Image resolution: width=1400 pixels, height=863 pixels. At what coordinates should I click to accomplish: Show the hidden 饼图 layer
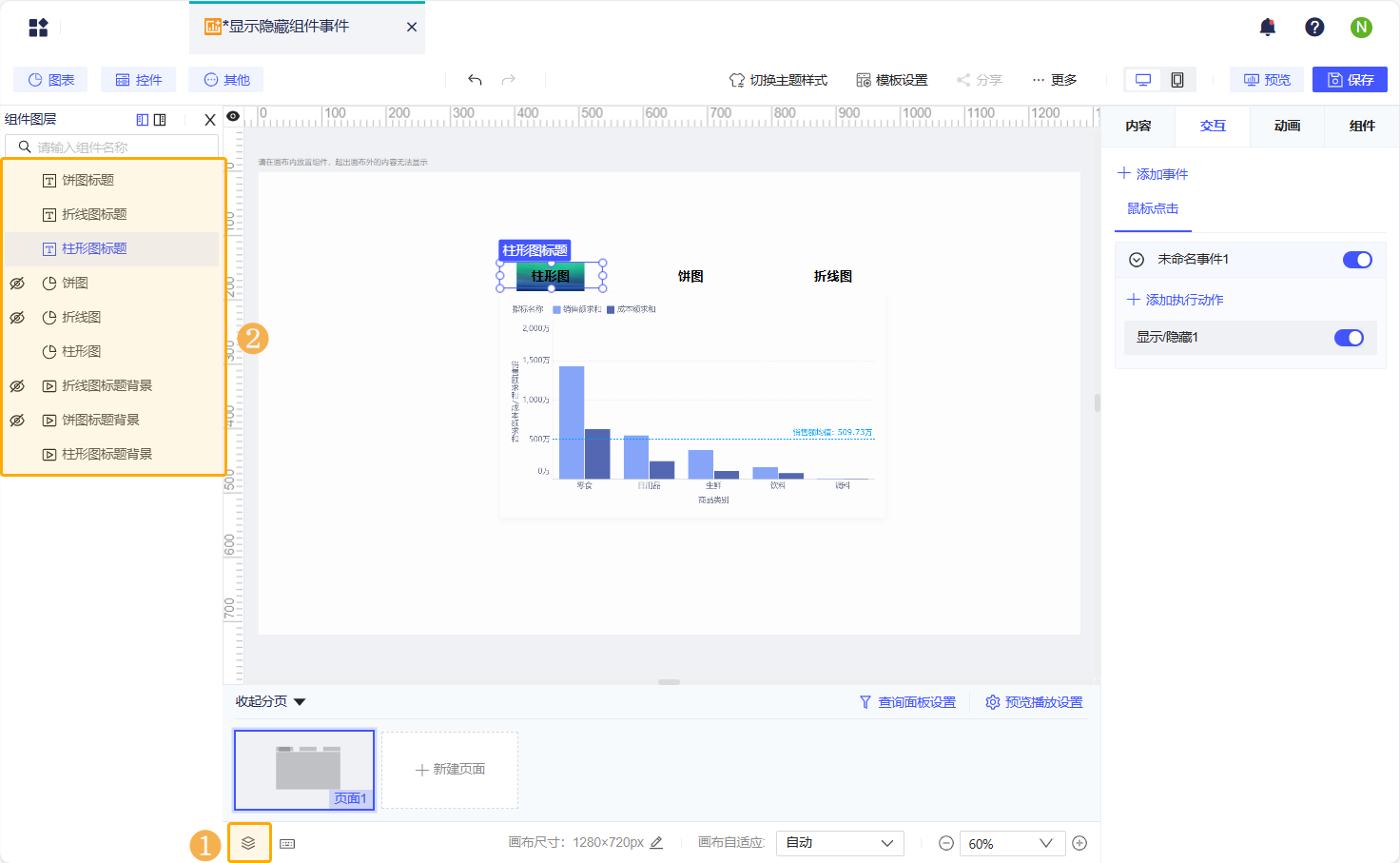click(x=17, y=284)
